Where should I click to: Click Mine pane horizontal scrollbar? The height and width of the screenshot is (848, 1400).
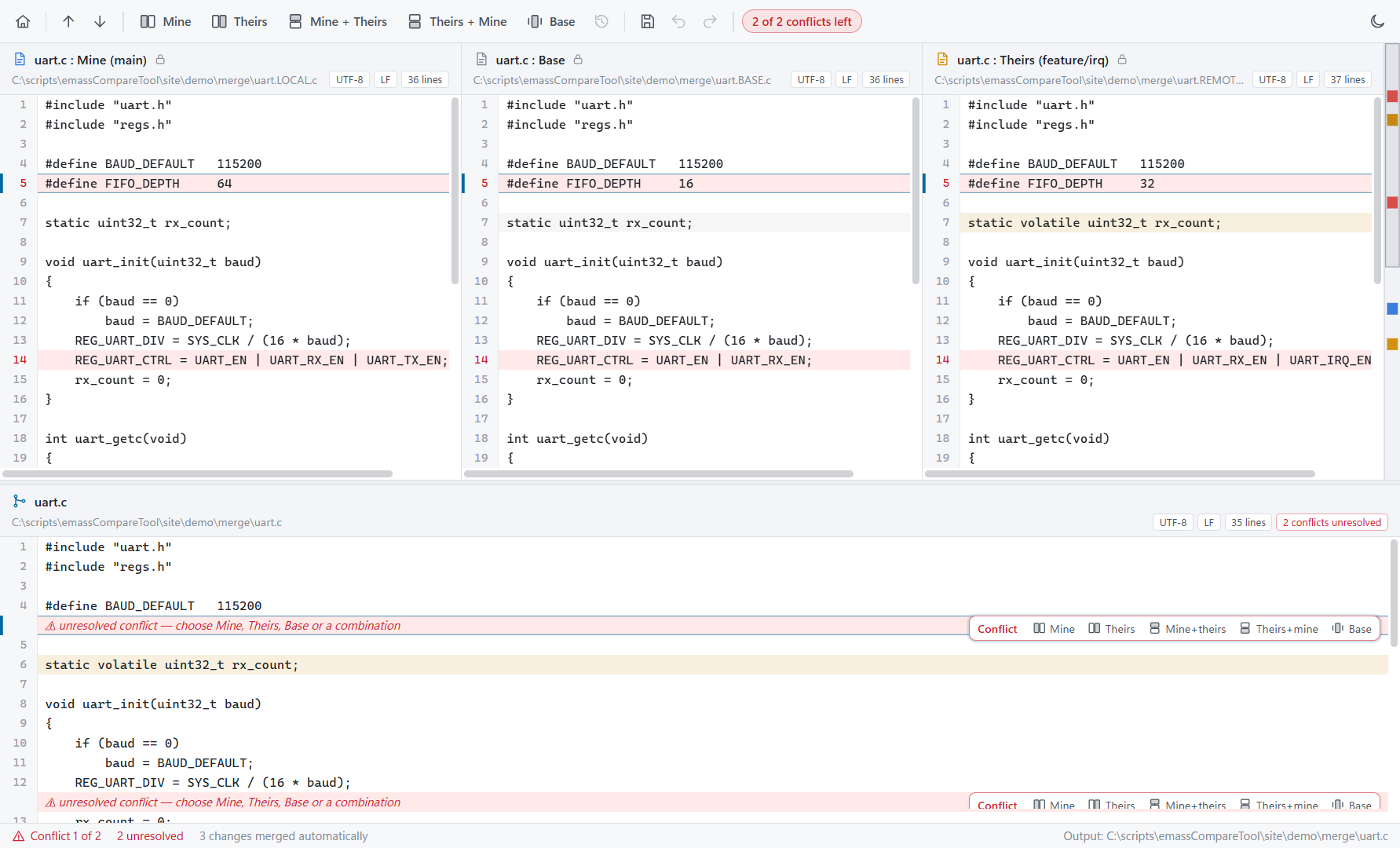[197, 473]
